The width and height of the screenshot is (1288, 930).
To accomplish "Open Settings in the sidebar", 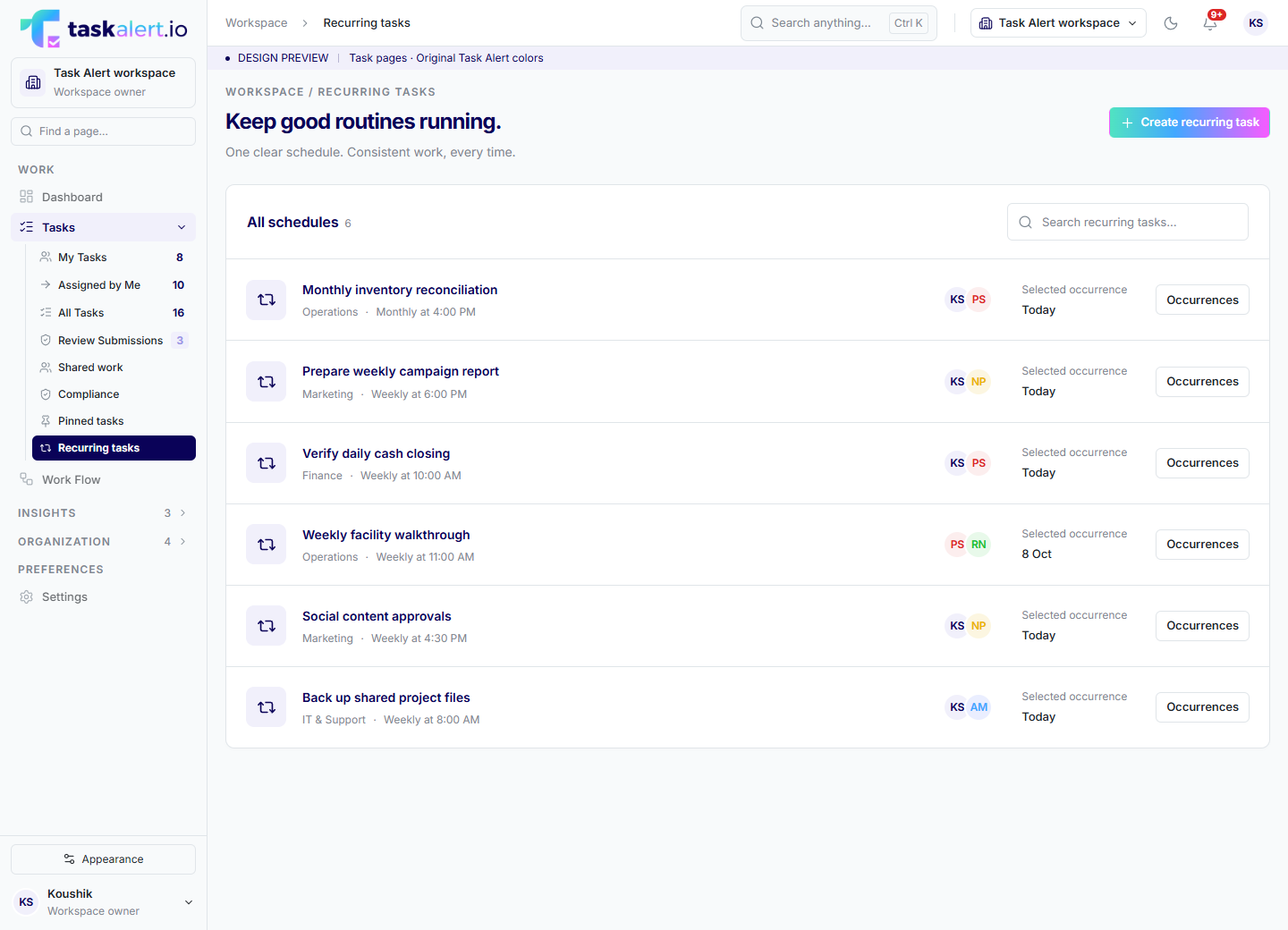I will coord(103,596).
